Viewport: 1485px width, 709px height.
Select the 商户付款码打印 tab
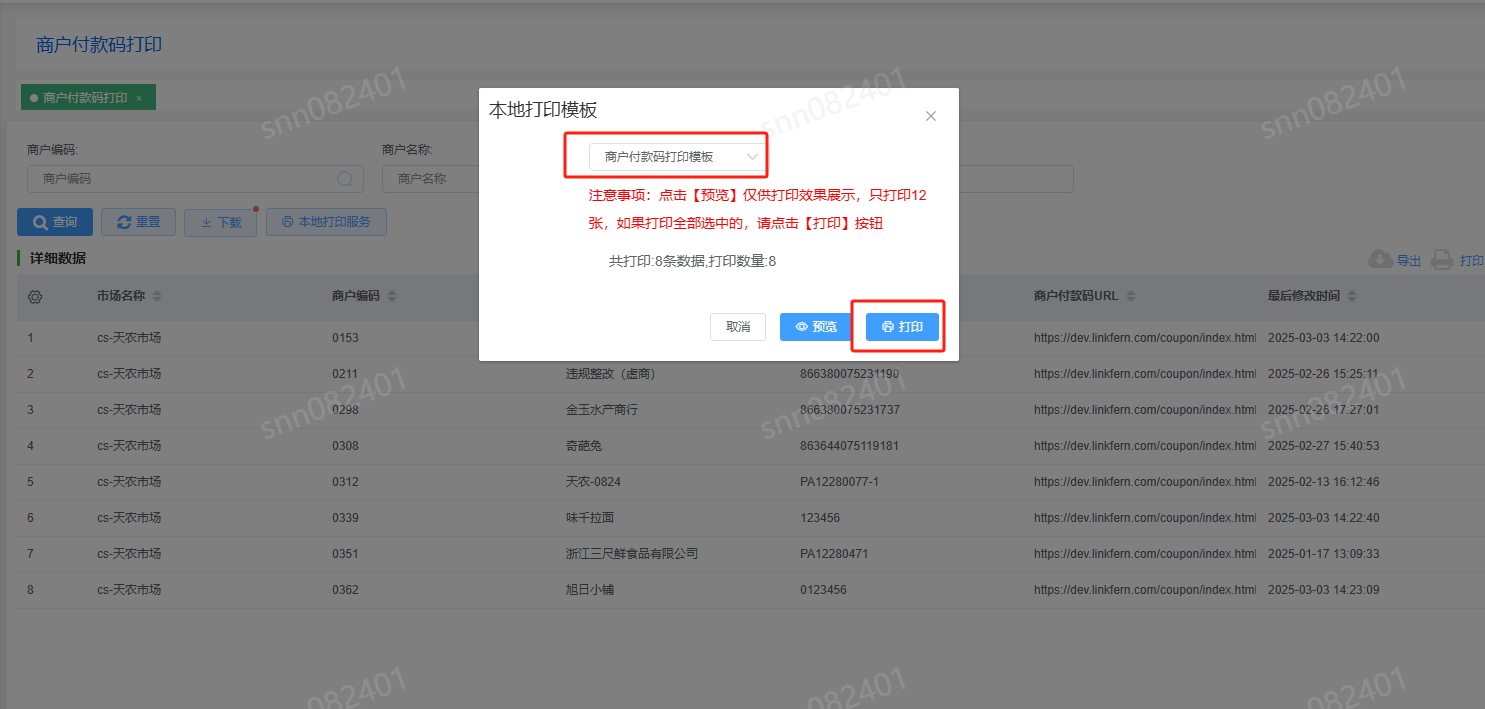[x=88, y=98]
